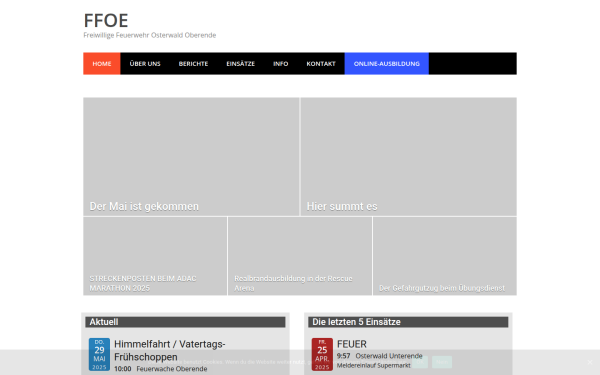Click the 'Osterwald Unterende' location text

pos(389,356)
